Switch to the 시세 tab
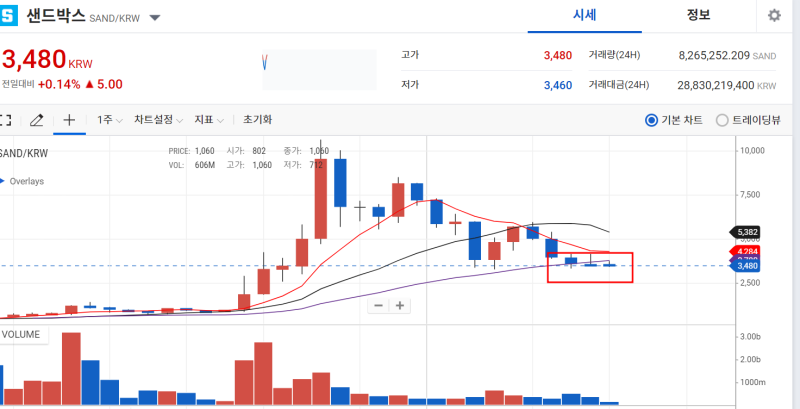 pyautogui.click(x=585, y=15)
